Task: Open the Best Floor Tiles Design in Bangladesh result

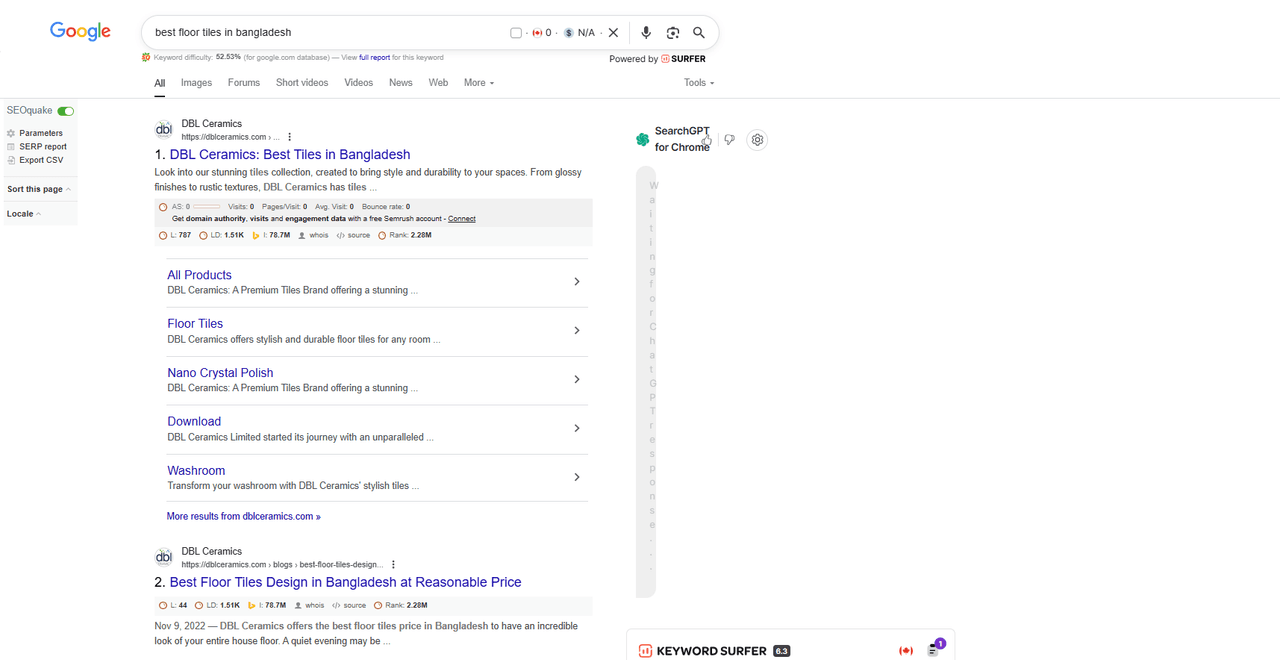Action: 345,582
